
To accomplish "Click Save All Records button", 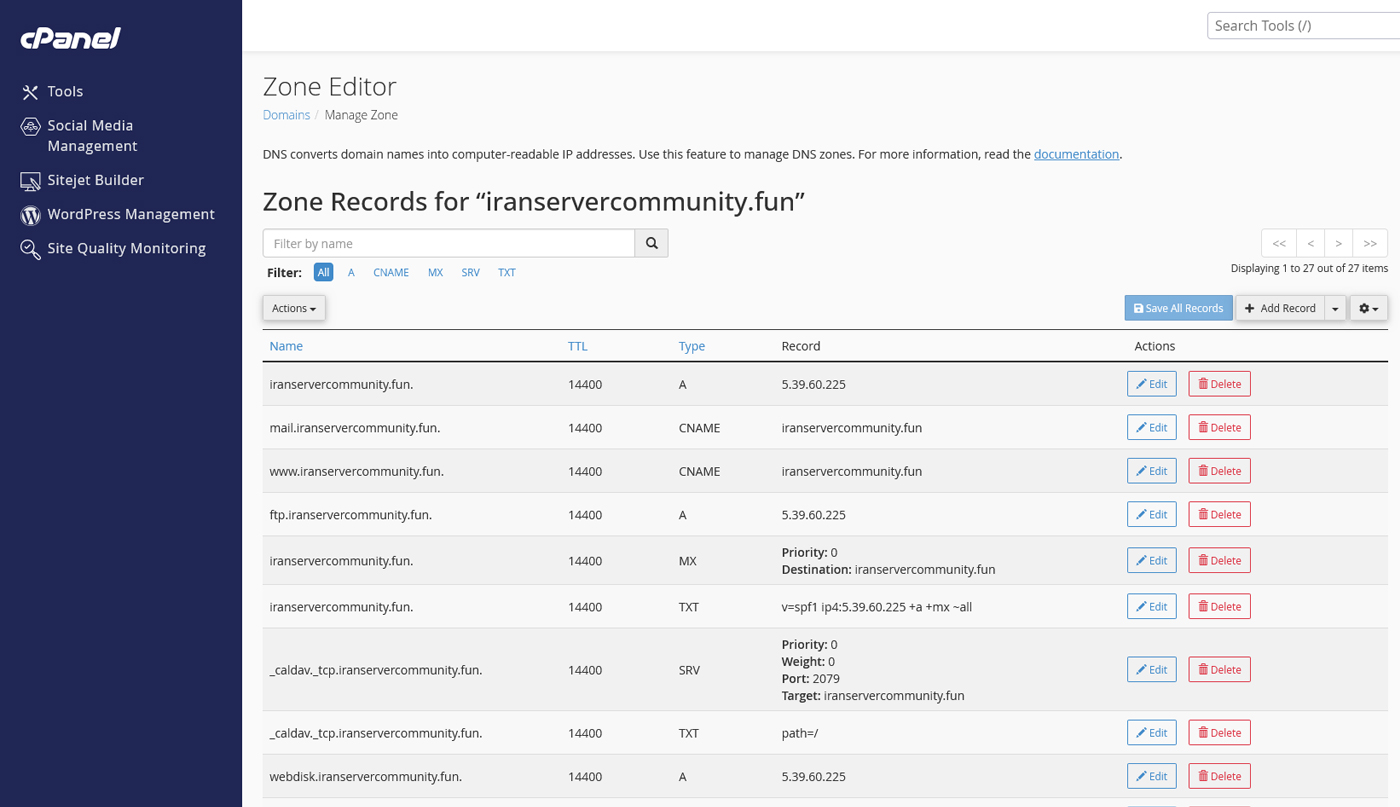I will pos(1178,308).
